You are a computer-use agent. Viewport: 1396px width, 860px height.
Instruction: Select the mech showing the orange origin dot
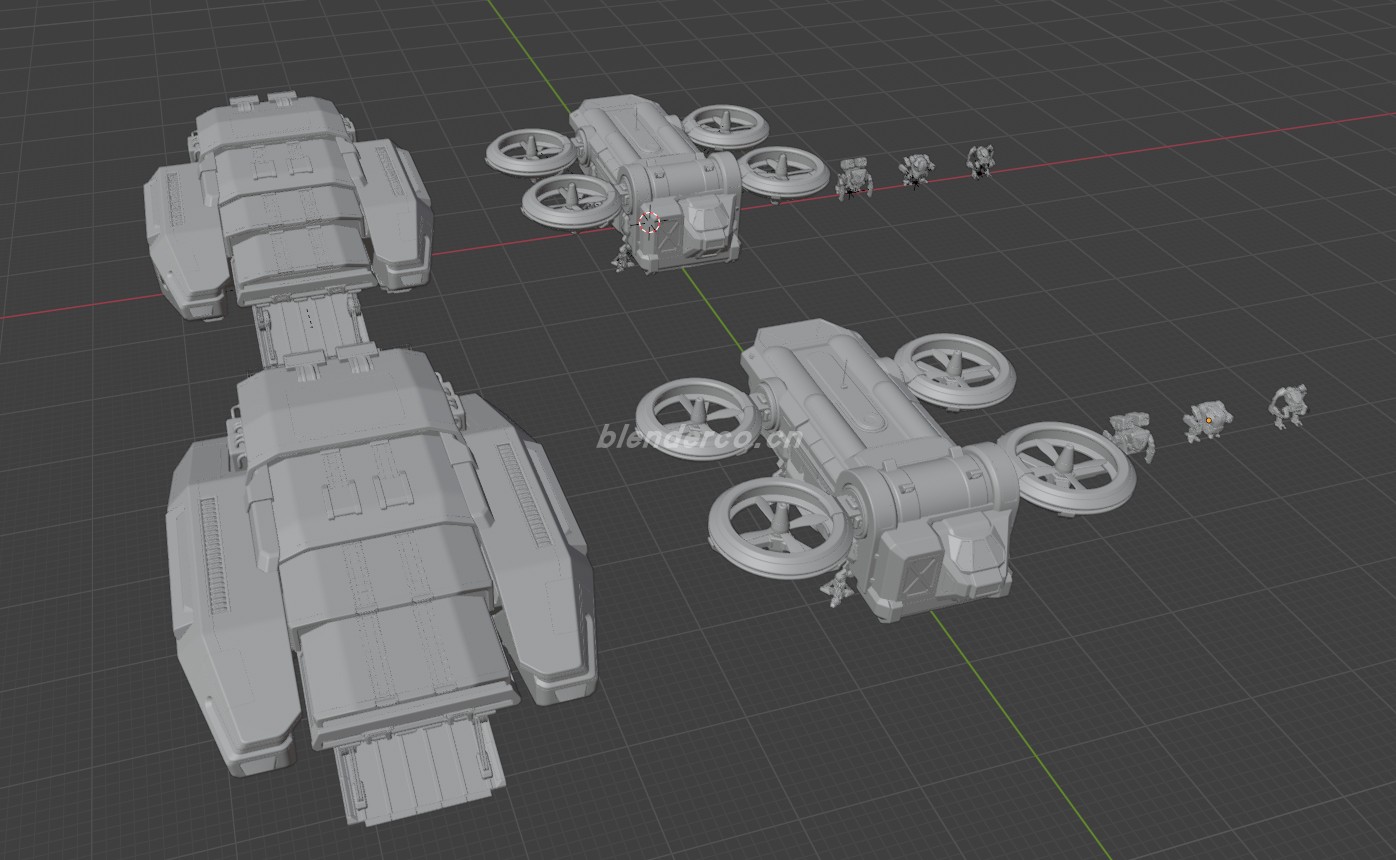click(x=1208, y=421)
